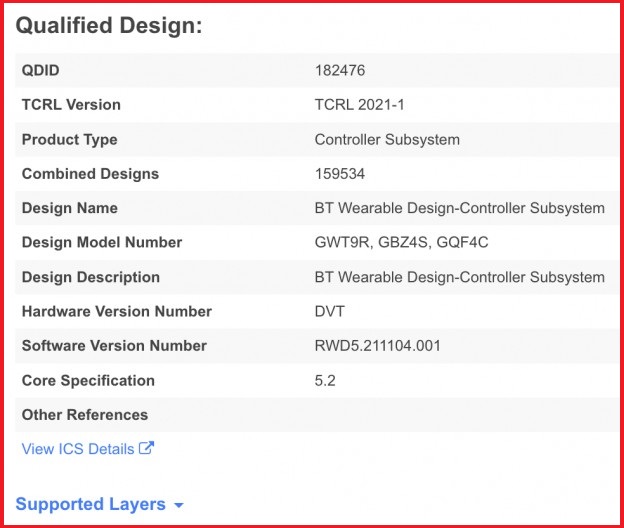The image size is (624, 528).
Task: Click the model numbers GWT9R, GBZ4S, GQF4C
Action: click(401, 242)
